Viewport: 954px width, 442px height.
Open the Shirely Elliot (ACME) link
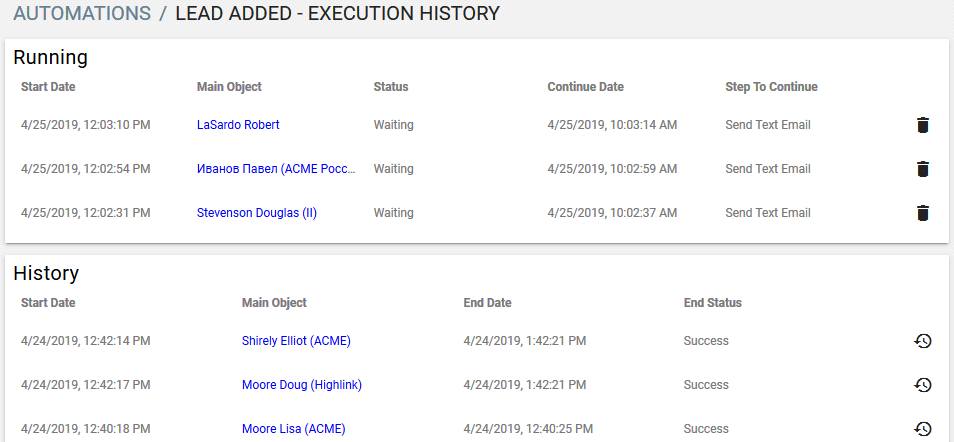(x=296, y=341)
